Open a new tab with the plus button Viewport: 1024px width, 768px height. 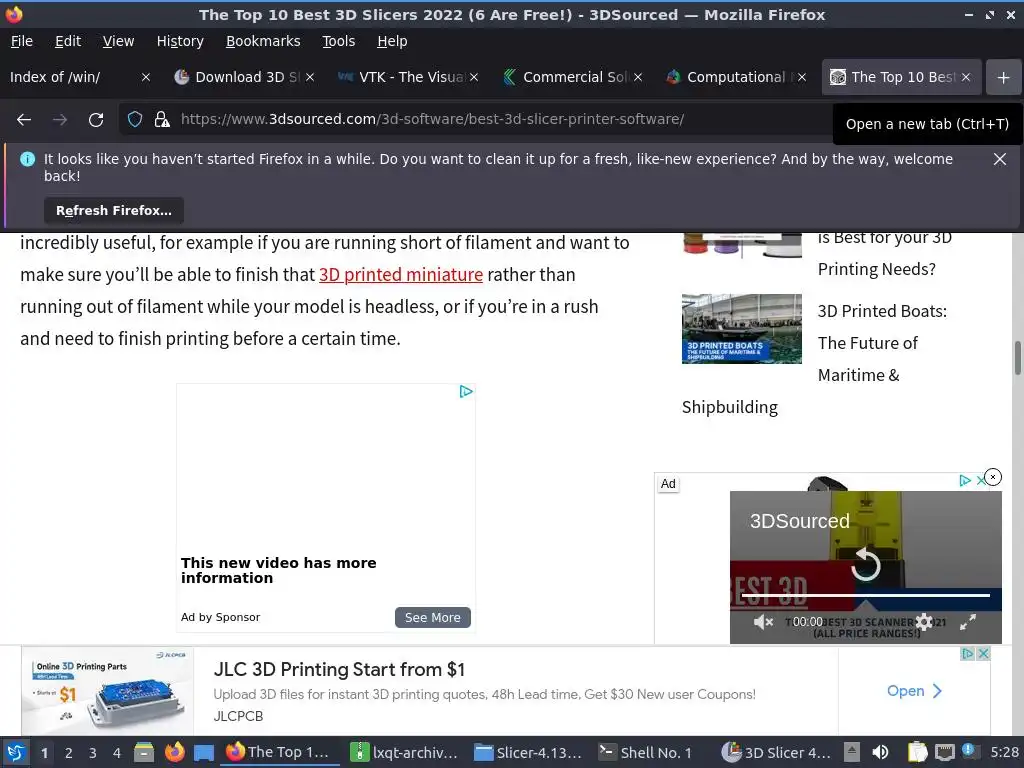click(x=1003, y=77)
